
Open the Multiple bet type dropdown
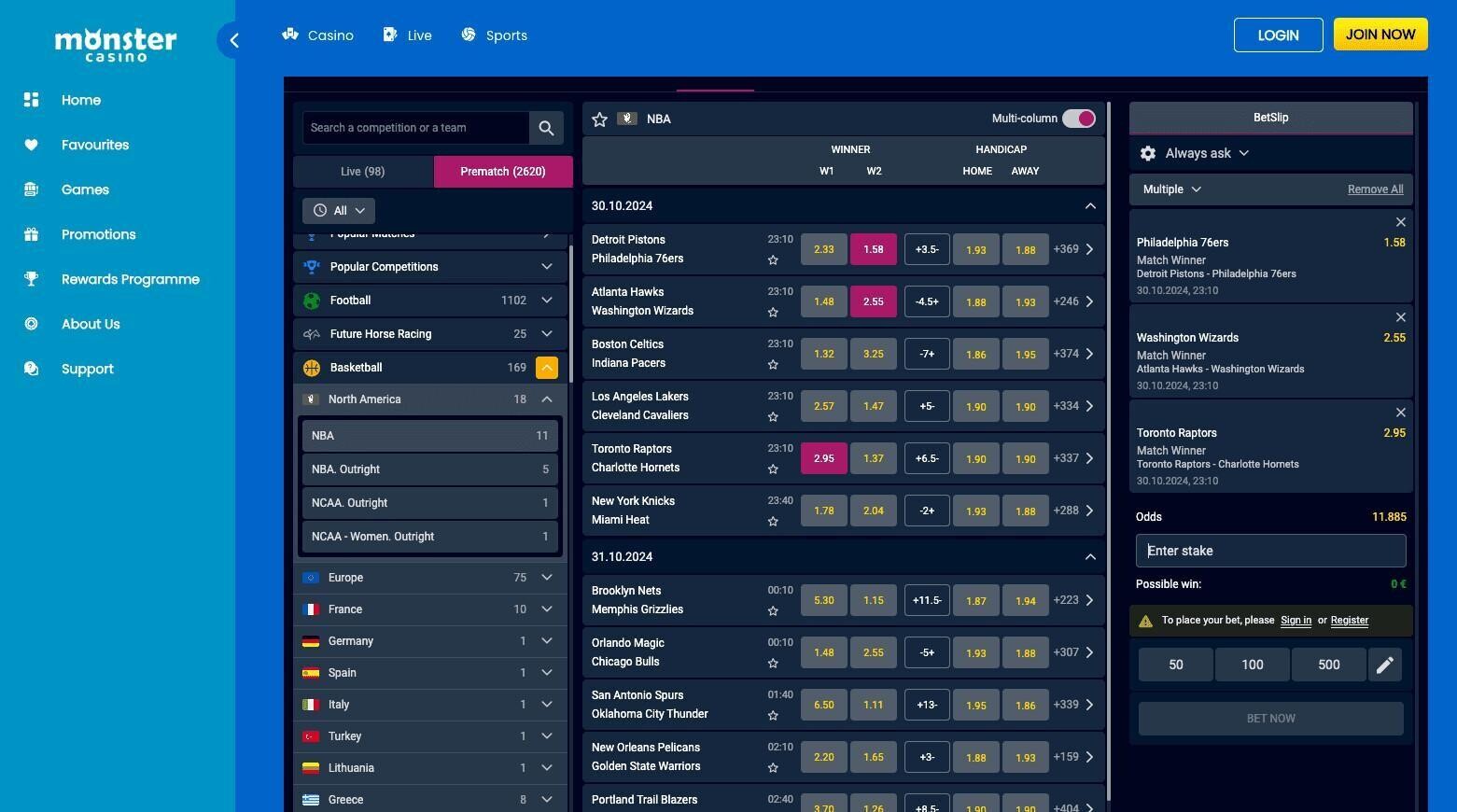pos(1172,189)
